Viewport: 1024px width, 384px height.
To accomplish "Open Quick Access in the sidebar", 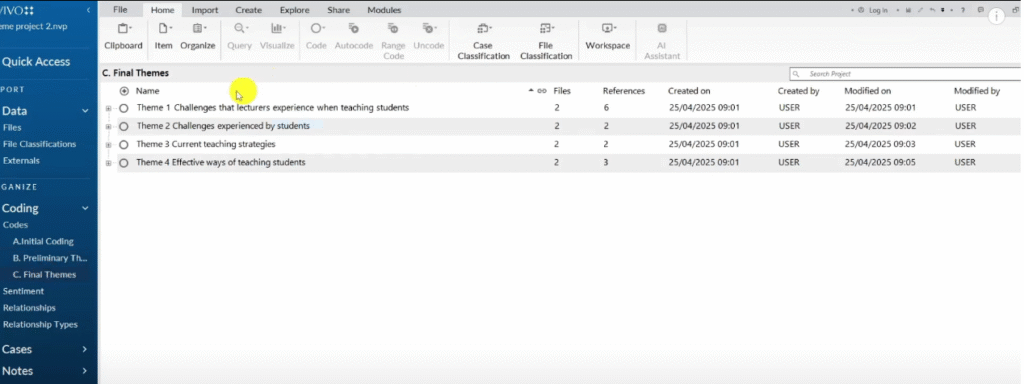I will coord(36,61).
